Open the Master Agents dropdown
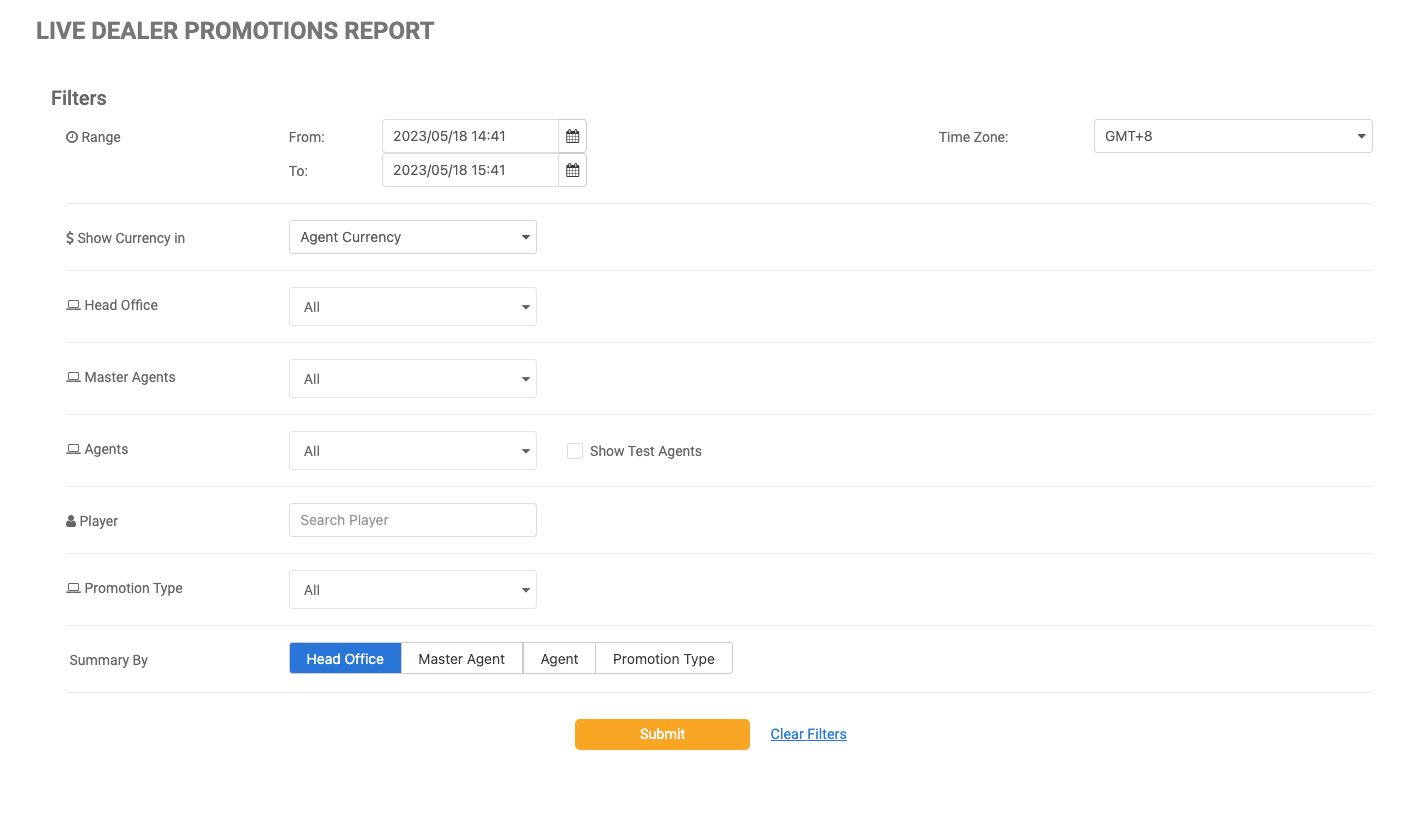The image size is (1427, 822). point(412,379)
